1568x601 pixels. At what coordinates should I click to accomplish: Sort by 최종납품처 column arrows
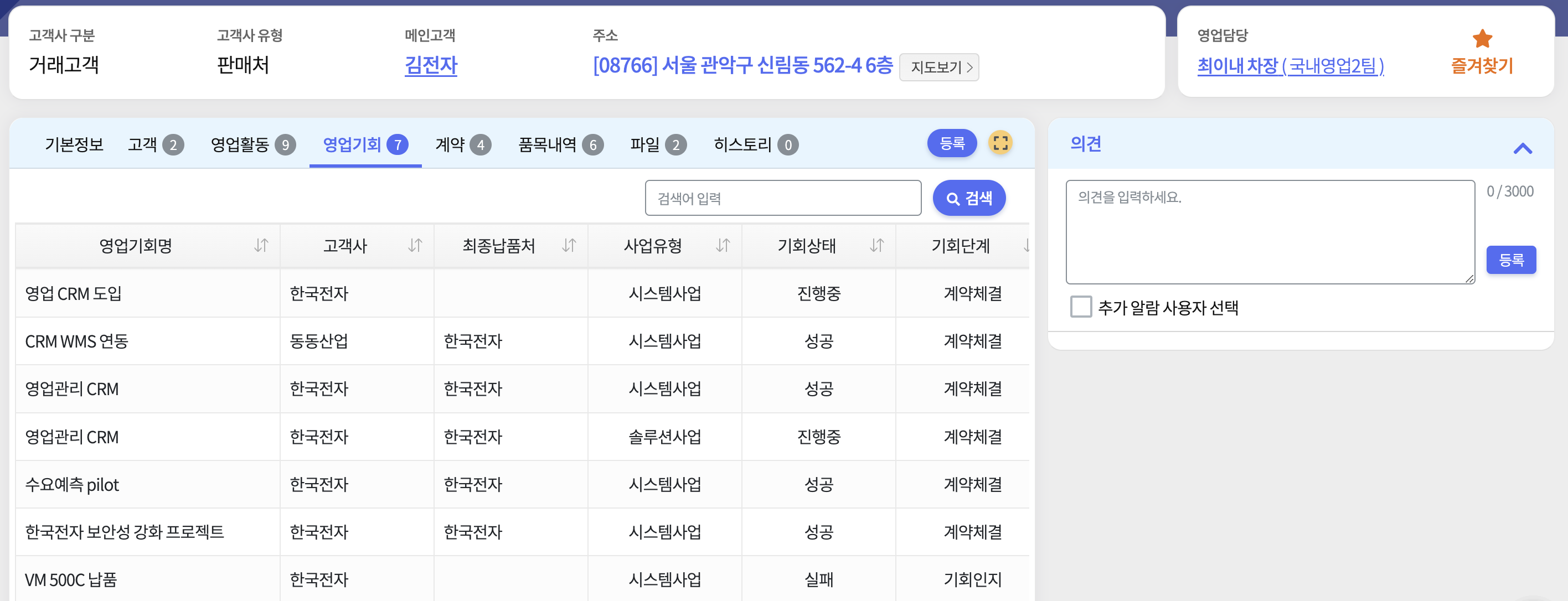tap(569, 245)
